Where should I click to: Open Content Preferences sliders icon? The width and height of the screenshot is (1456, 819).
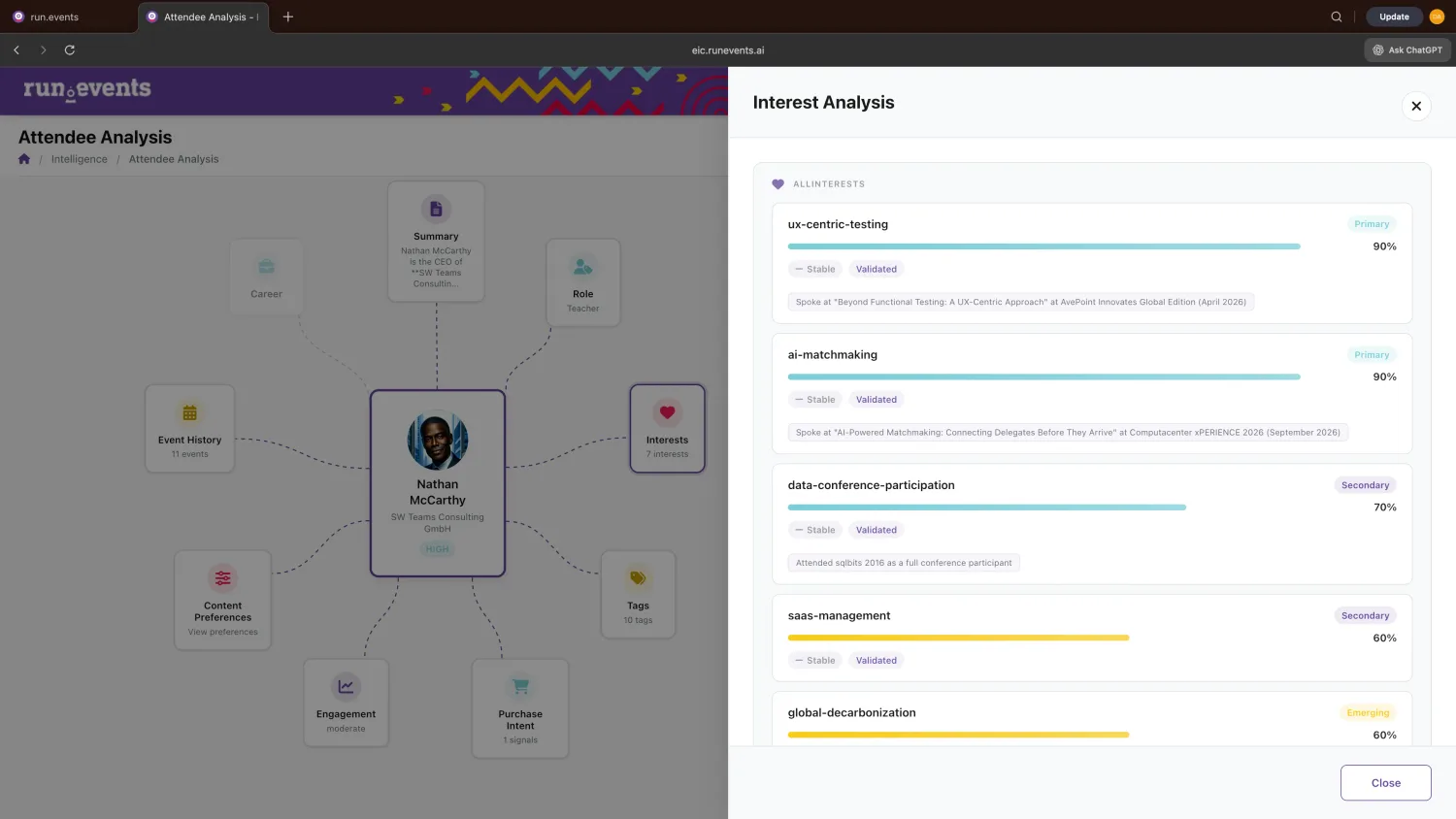(x=223, y=578)
